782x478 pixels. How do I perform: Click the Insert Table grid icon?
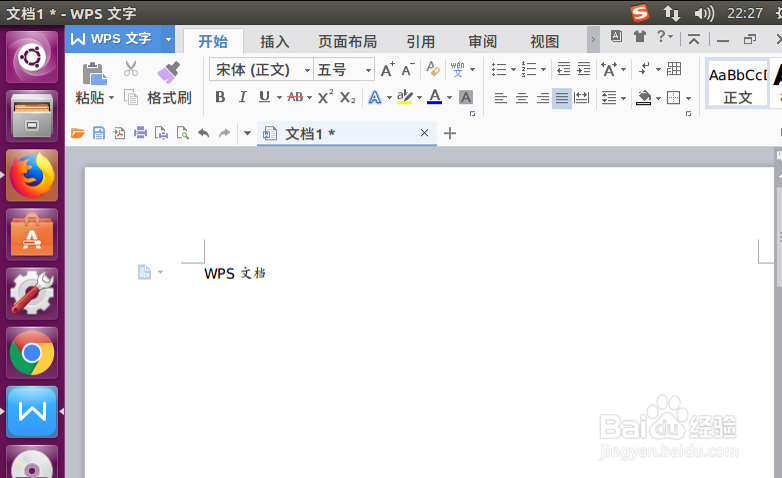click(x=674, y=69)
